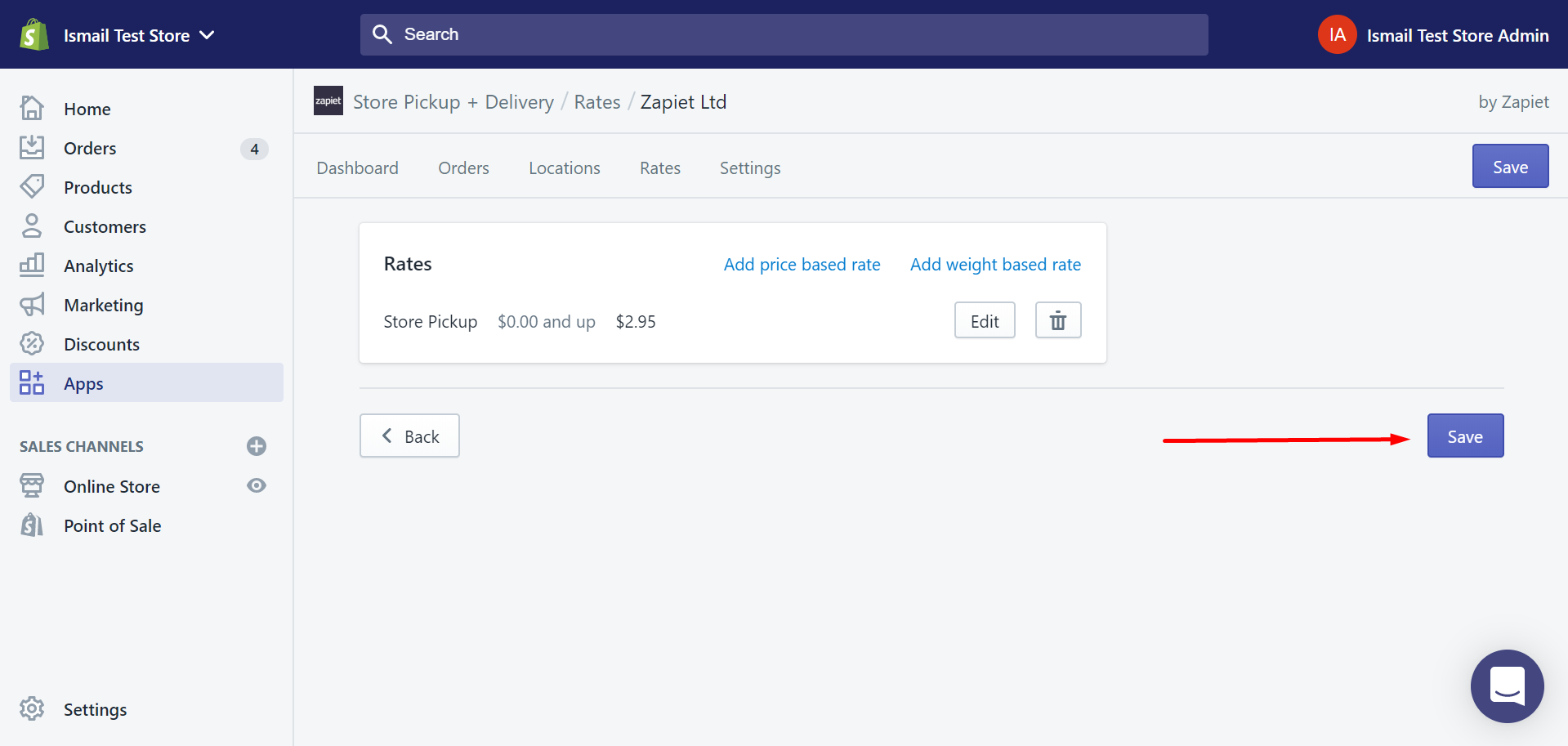
Task: Click the $0.00 and up text
Action: pos(547,322)
